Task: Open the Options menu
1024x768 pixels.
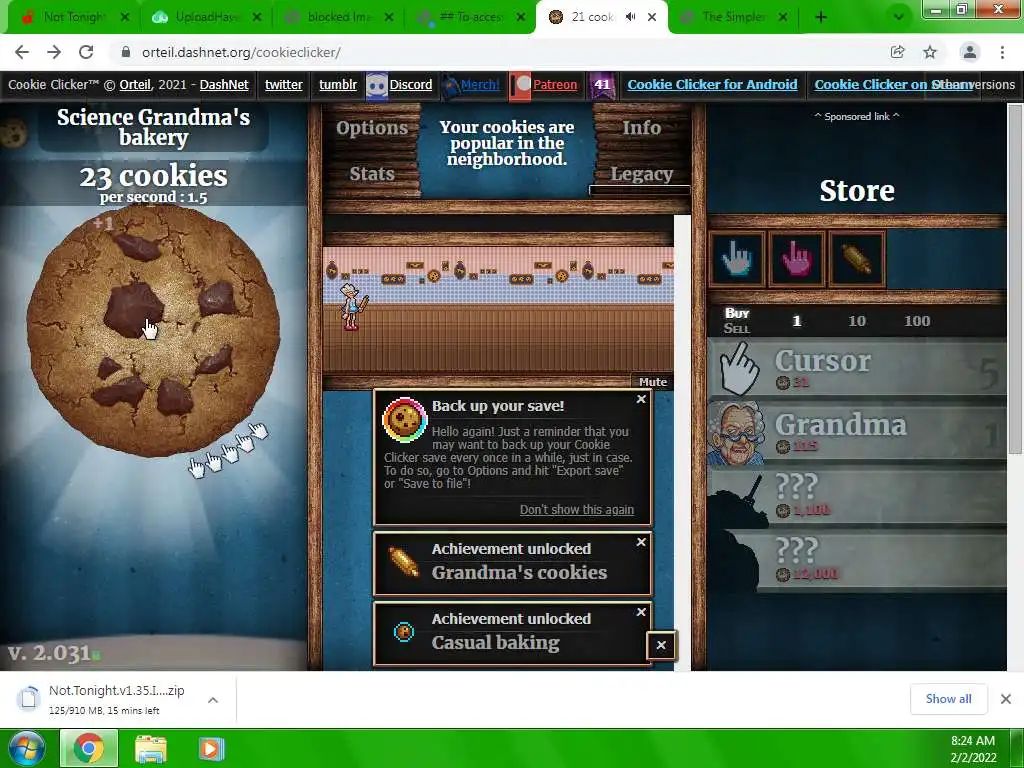Action: click(x=372, y=127)
